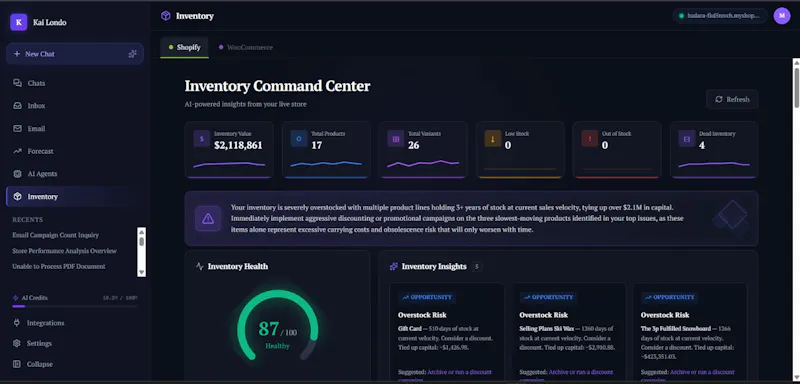
Task: Click the Total Variants count 26
Action: click(x=414, y=145)
